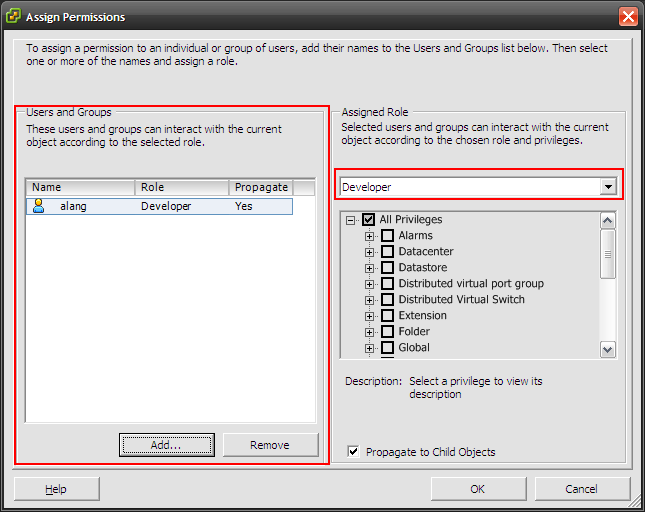Check the Alarms privilege checkbox
Screen dimensions: 645x512
point(387,235)
